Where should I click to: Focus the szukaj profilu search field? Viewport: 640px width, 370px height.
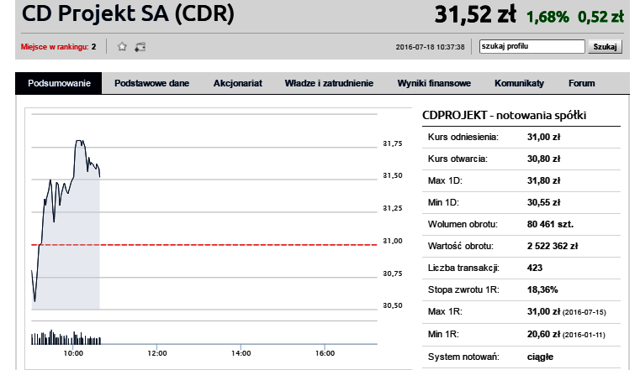(x=532, y=47)
